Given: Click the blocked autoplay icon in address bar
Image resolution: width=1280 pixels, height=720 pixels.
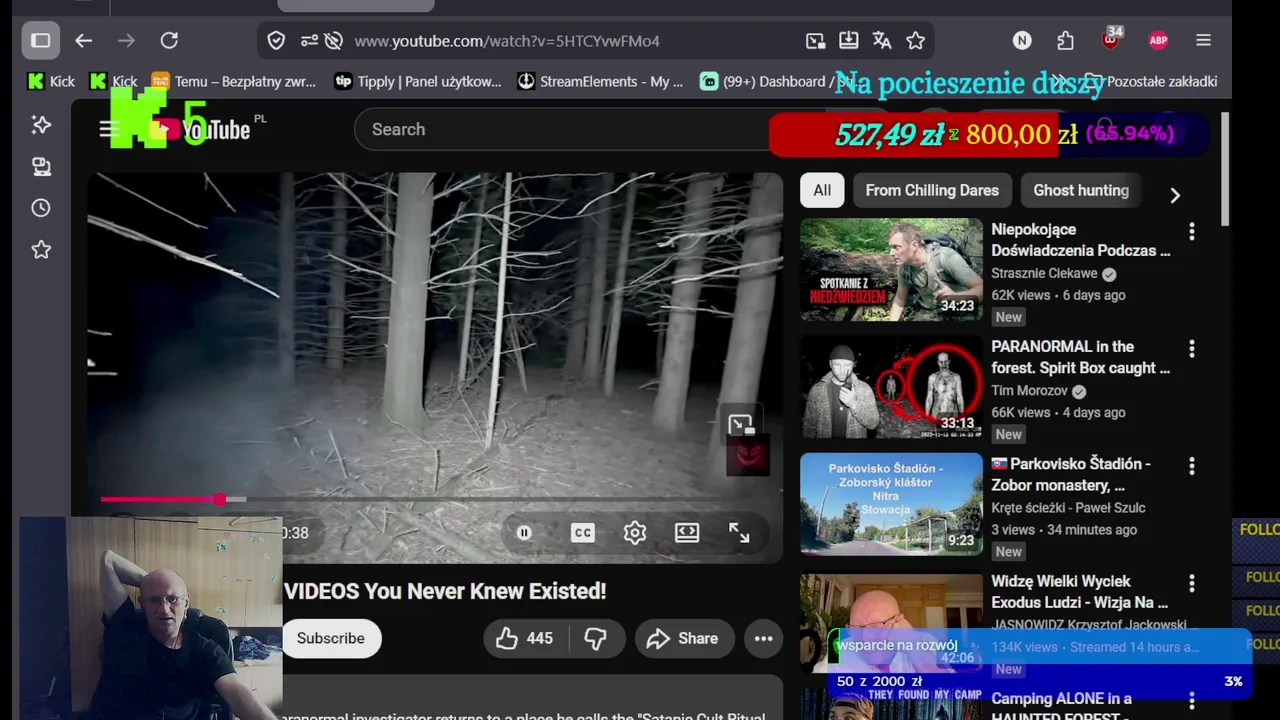Looking at the screenshot, I should click(x=334, y=41).
